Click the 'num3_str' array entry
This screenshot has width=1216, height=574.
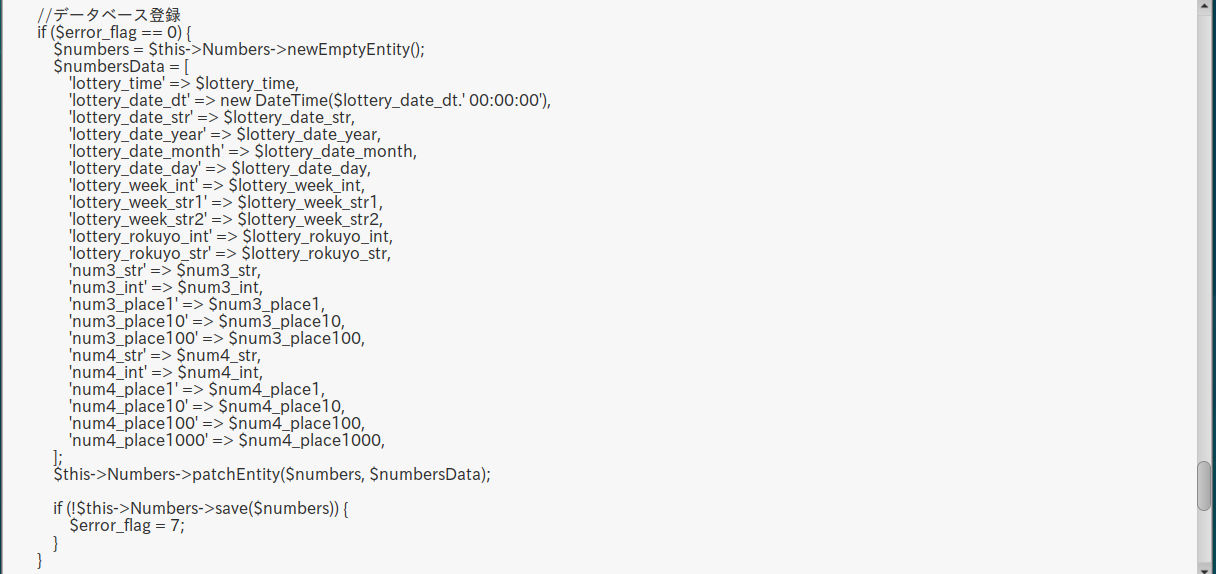click(165, 270)
